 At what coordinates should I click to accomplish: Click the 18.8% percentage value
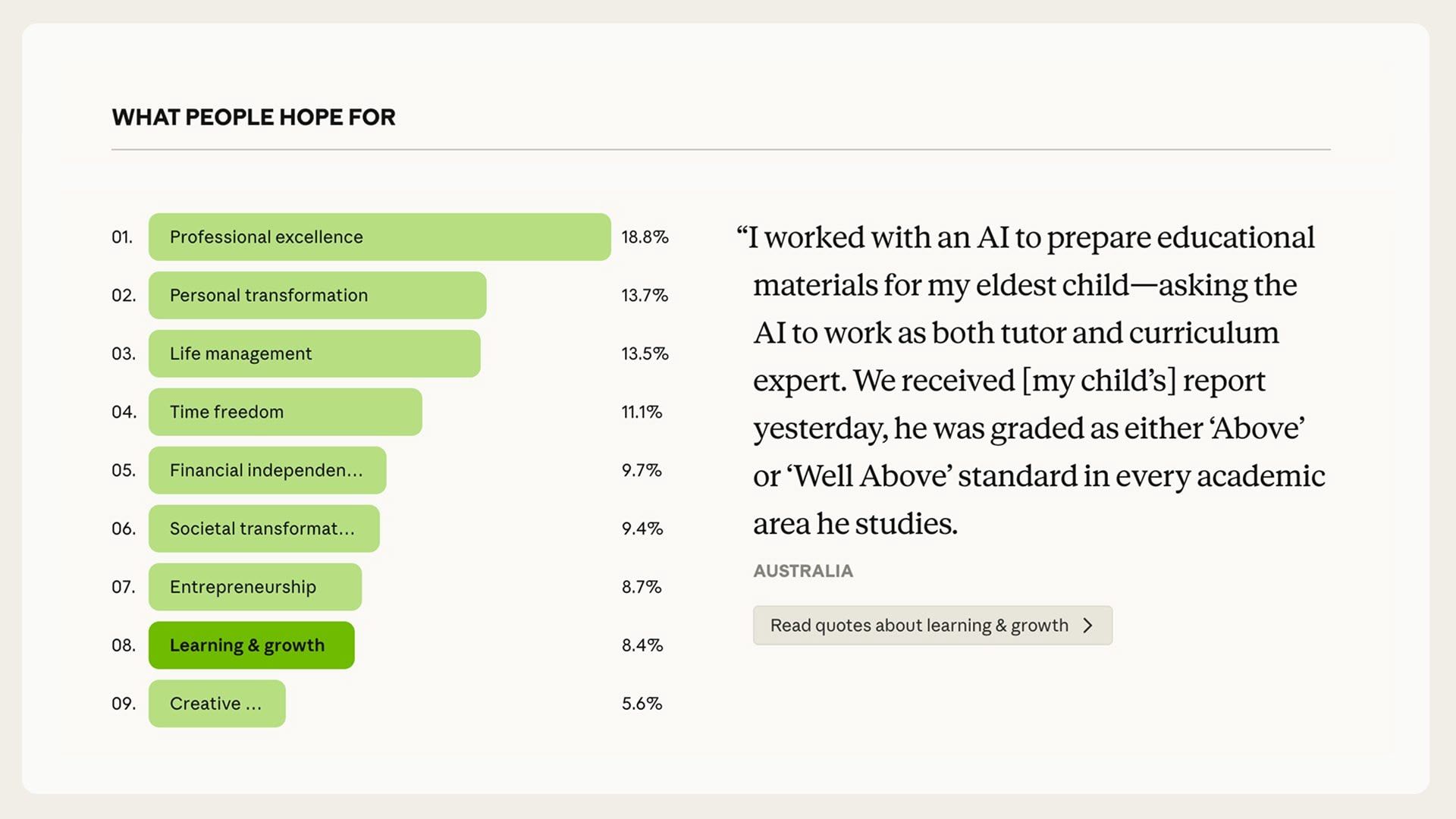click(645, 237)
